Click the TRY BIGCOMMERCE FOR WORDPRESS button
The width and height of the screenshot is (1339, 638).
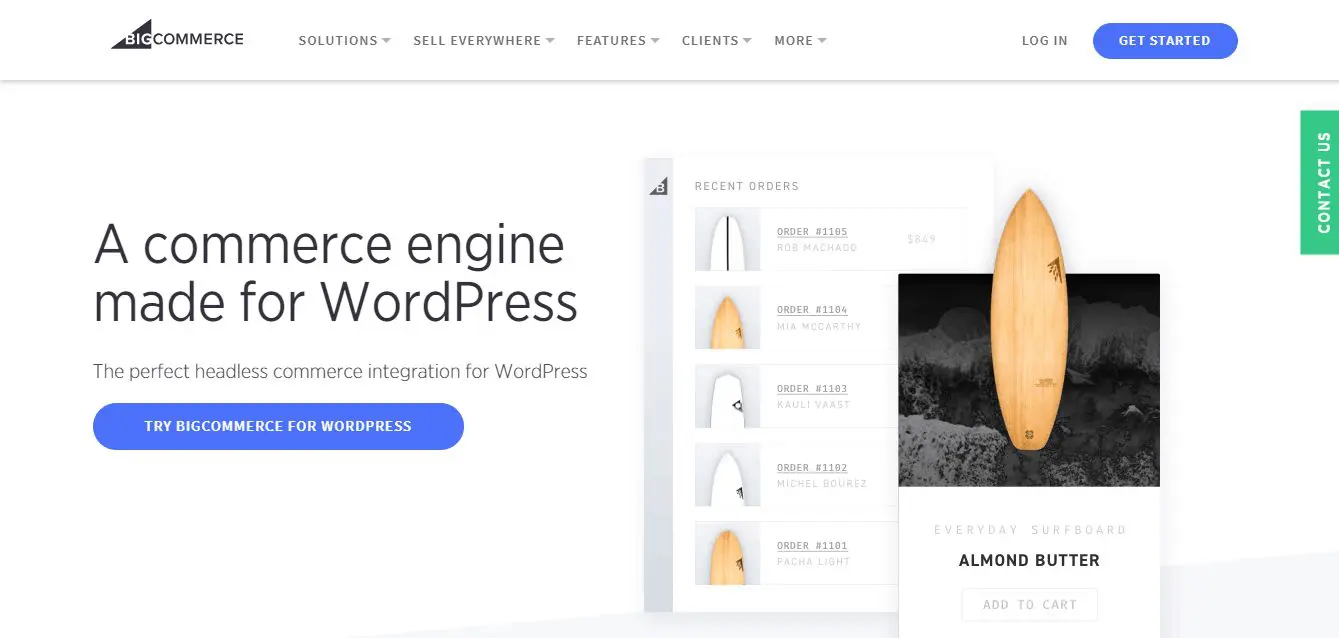click(x=278, y=426)
